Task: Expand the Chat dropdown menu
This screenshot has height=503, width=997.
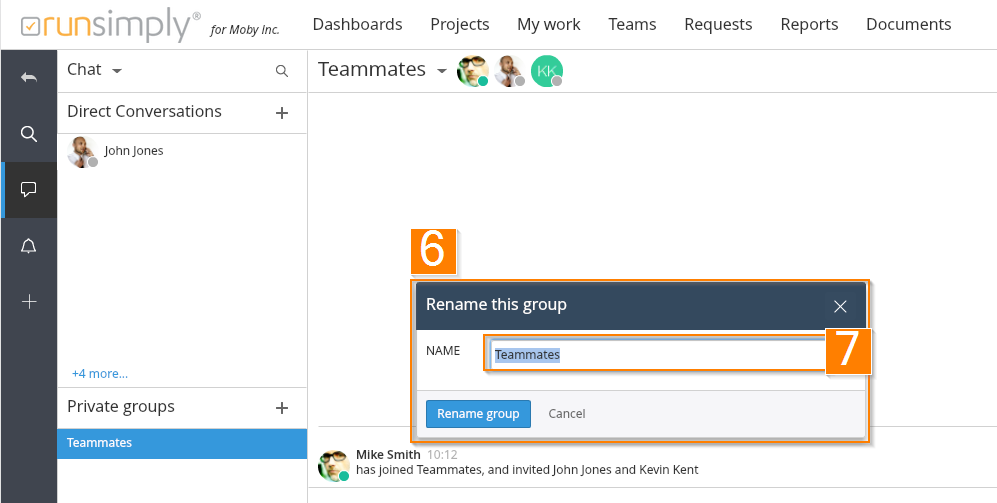Action: (x=117, y=71)
